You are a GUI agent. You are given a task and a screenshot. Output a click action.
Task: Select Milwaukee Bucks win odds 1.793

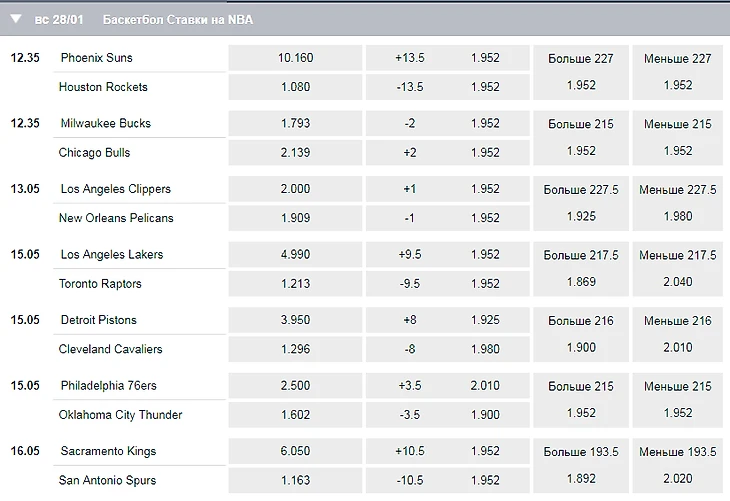point(295,123)
